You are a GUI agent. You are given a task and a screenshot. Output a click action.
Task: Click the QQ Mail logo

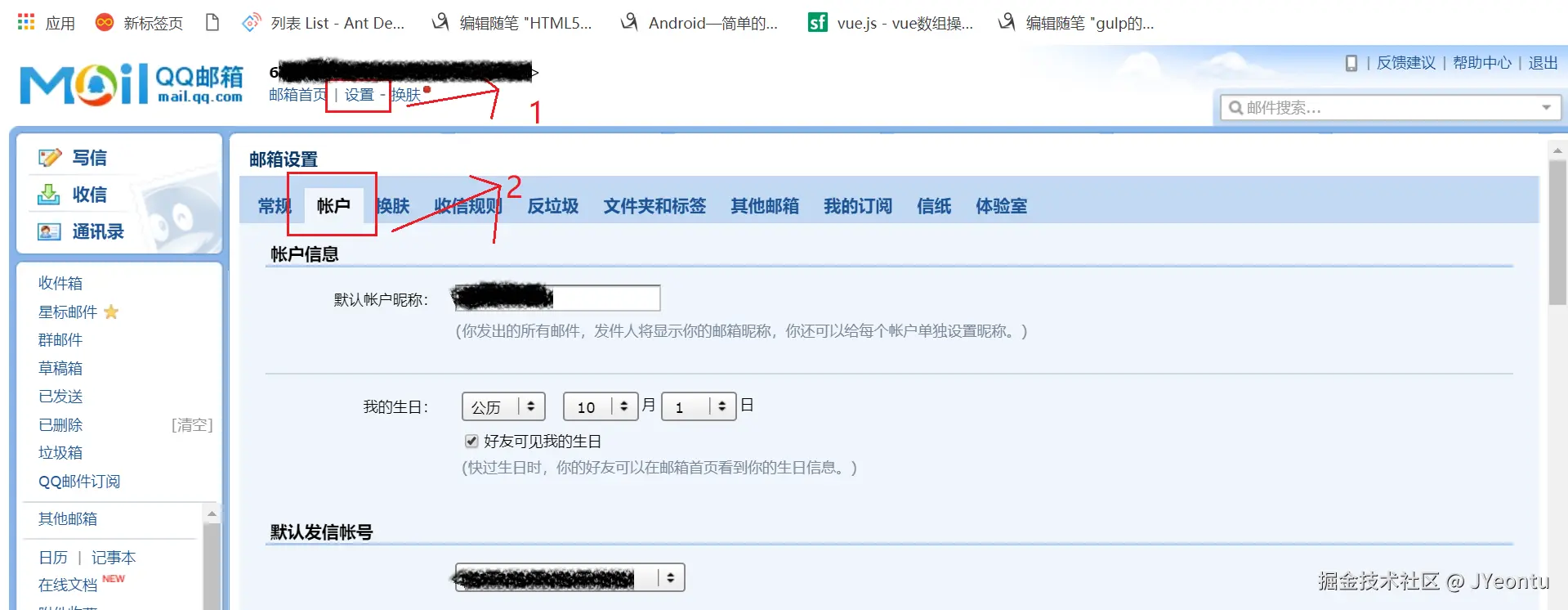pyautogui.click(x=132, y=84)
